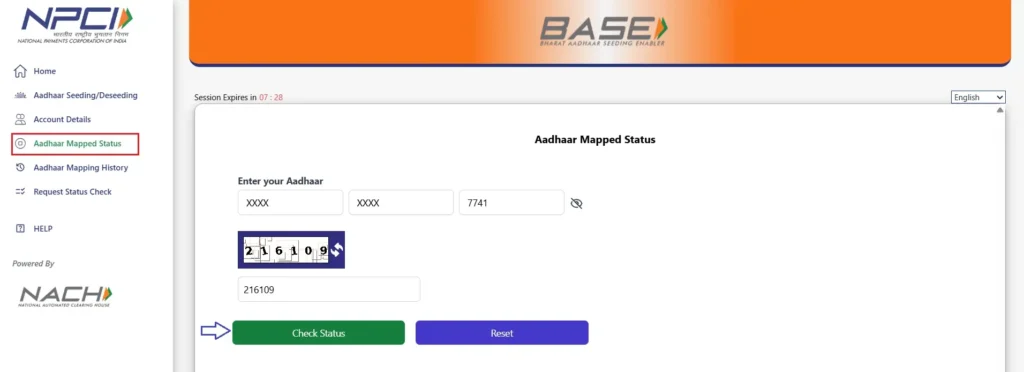Viewport: 1024px width, 372px height.
Task: Open Home menu item
Action: pyautogui.click(x=44, y=71)
